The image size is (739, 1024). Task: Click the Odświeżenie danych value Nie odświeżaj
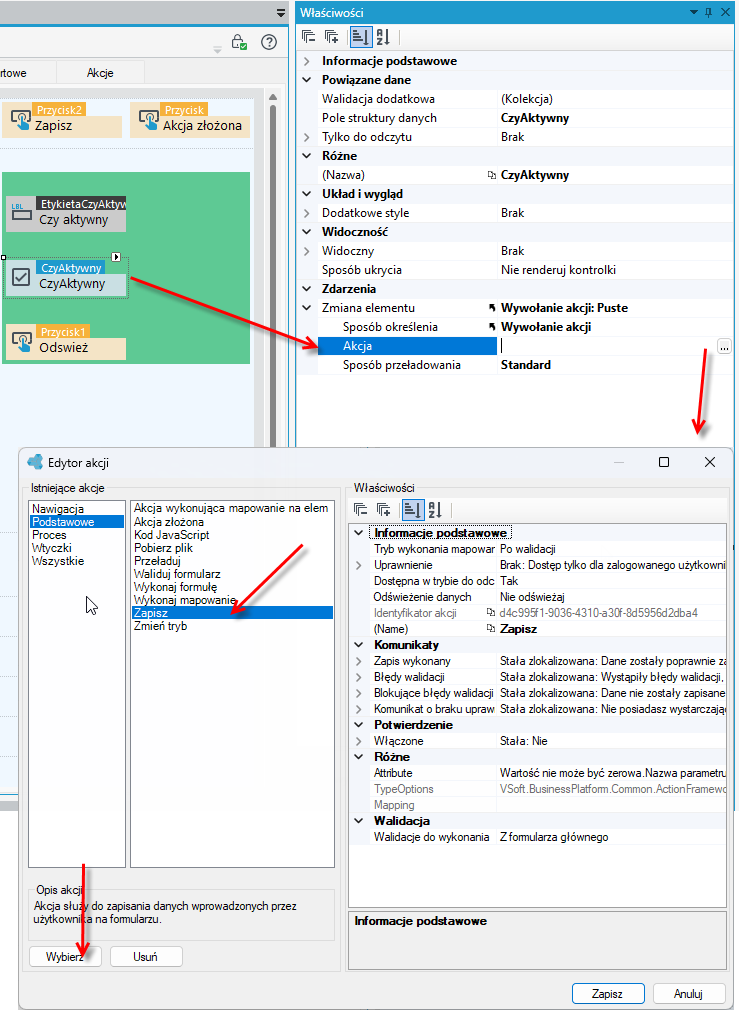pyautogui.click(x=532, y=597)
